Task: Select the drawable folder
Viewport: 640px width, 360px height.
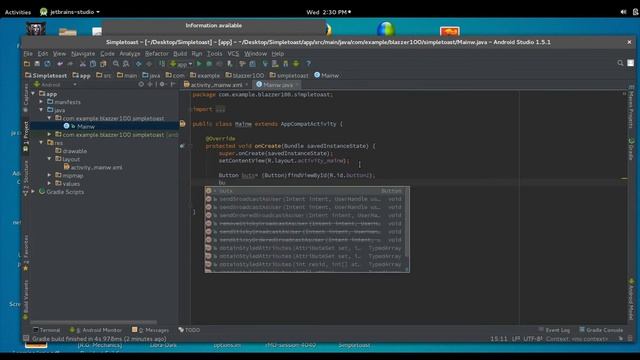Action: (x=75, y=151)
